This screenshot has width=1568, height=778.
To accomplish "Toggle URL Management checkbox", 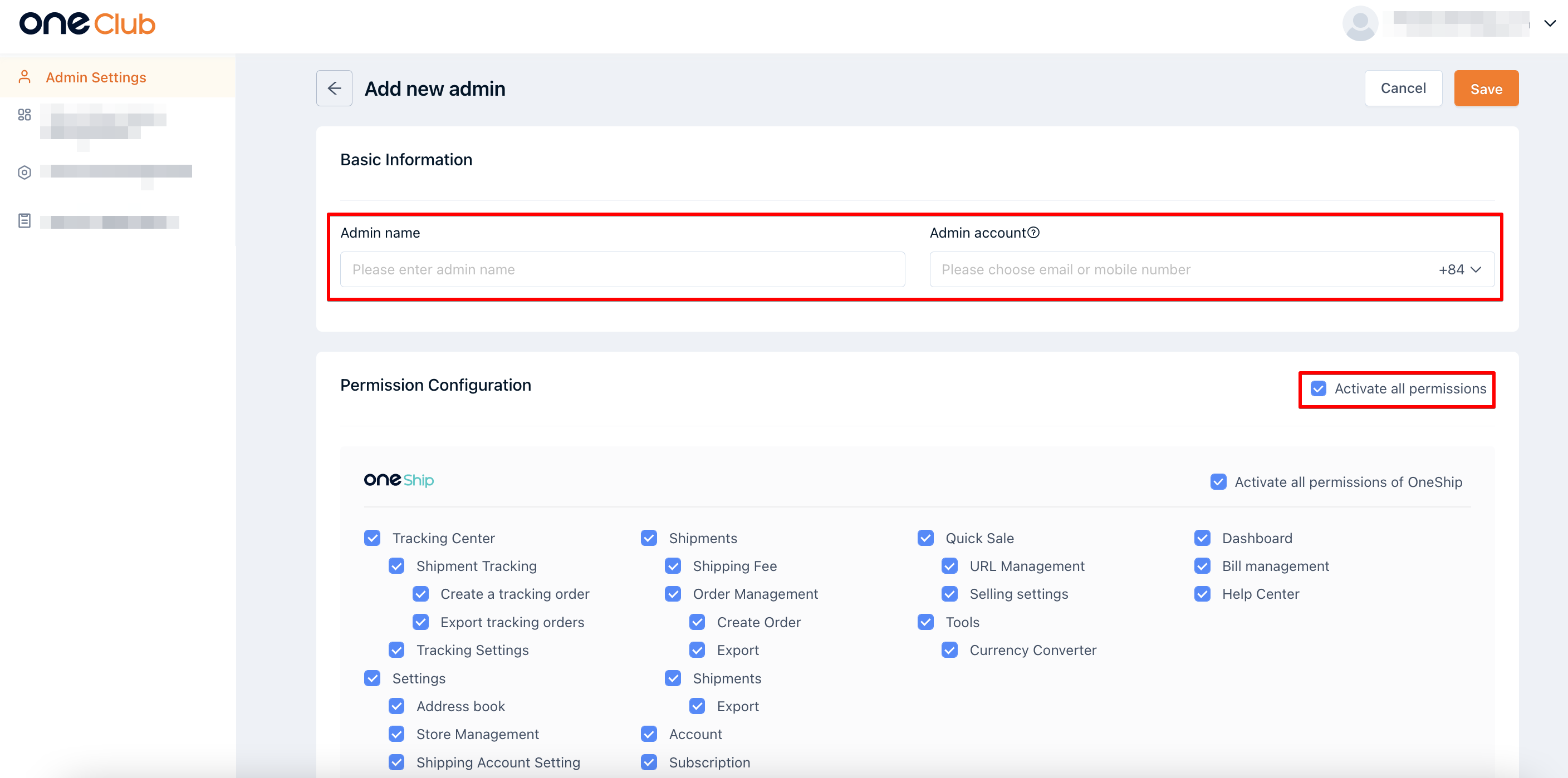I will pyautogui.click(x=949, y=566).
